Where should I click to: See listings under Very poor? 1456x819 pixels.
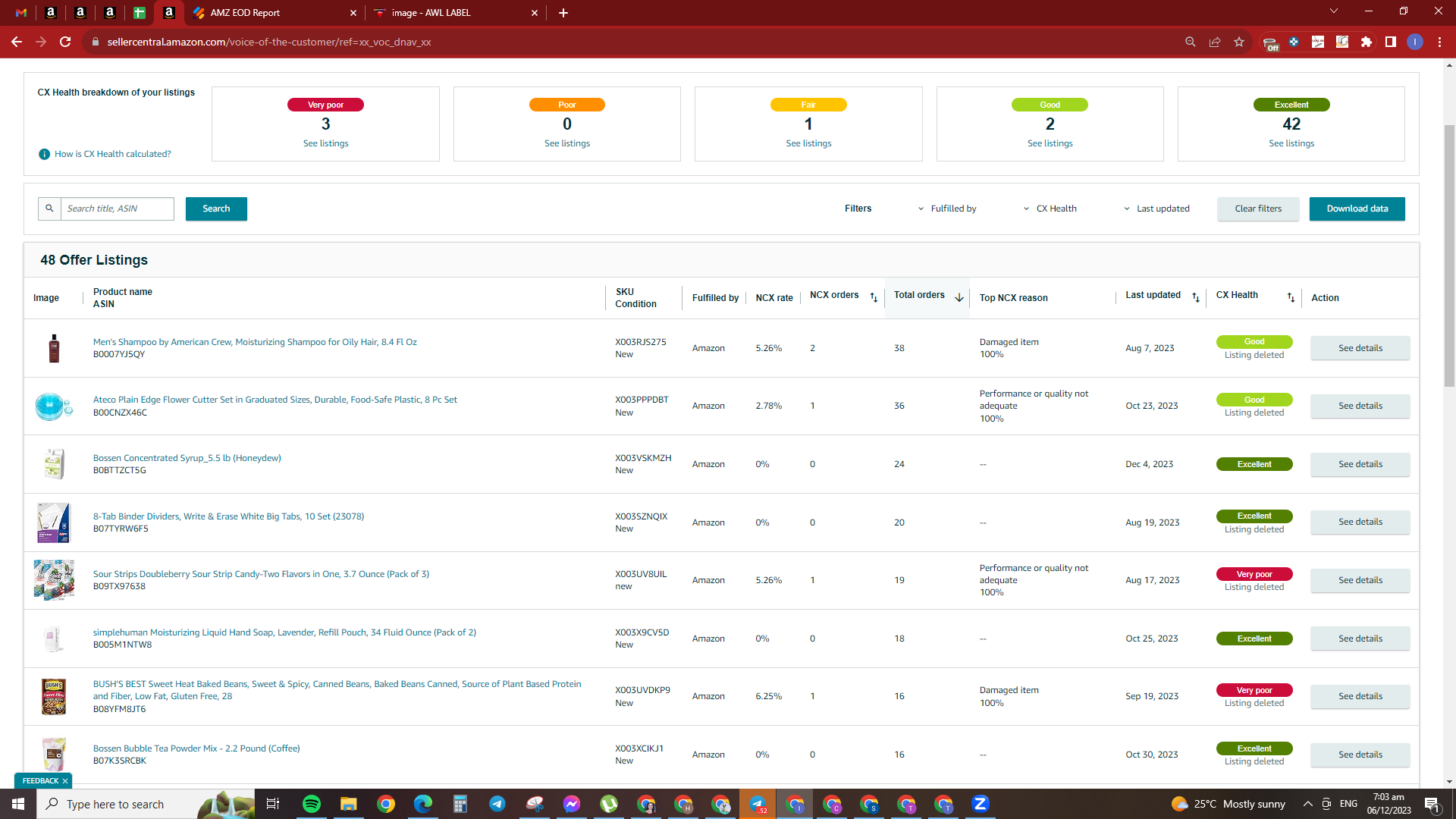point(326,143)
